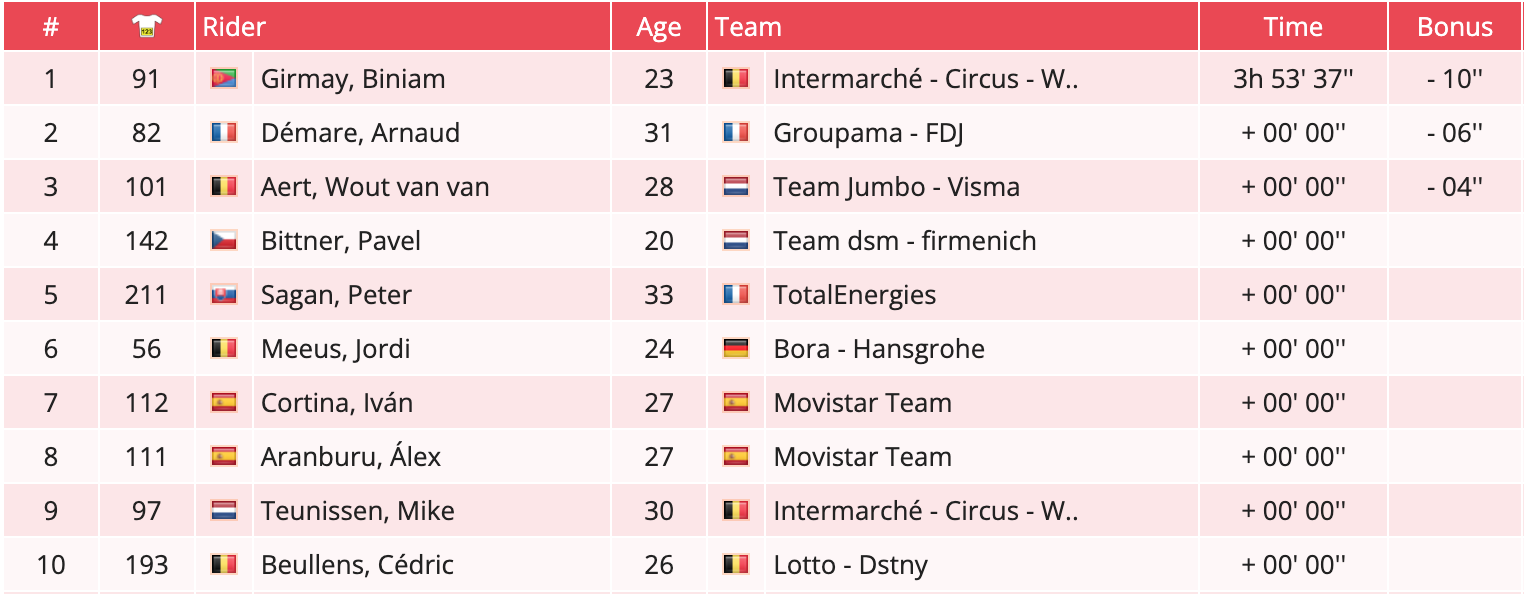Click Czech flag beside Bittner, Pavel
1524x594 pixels.
coord(223,240)
